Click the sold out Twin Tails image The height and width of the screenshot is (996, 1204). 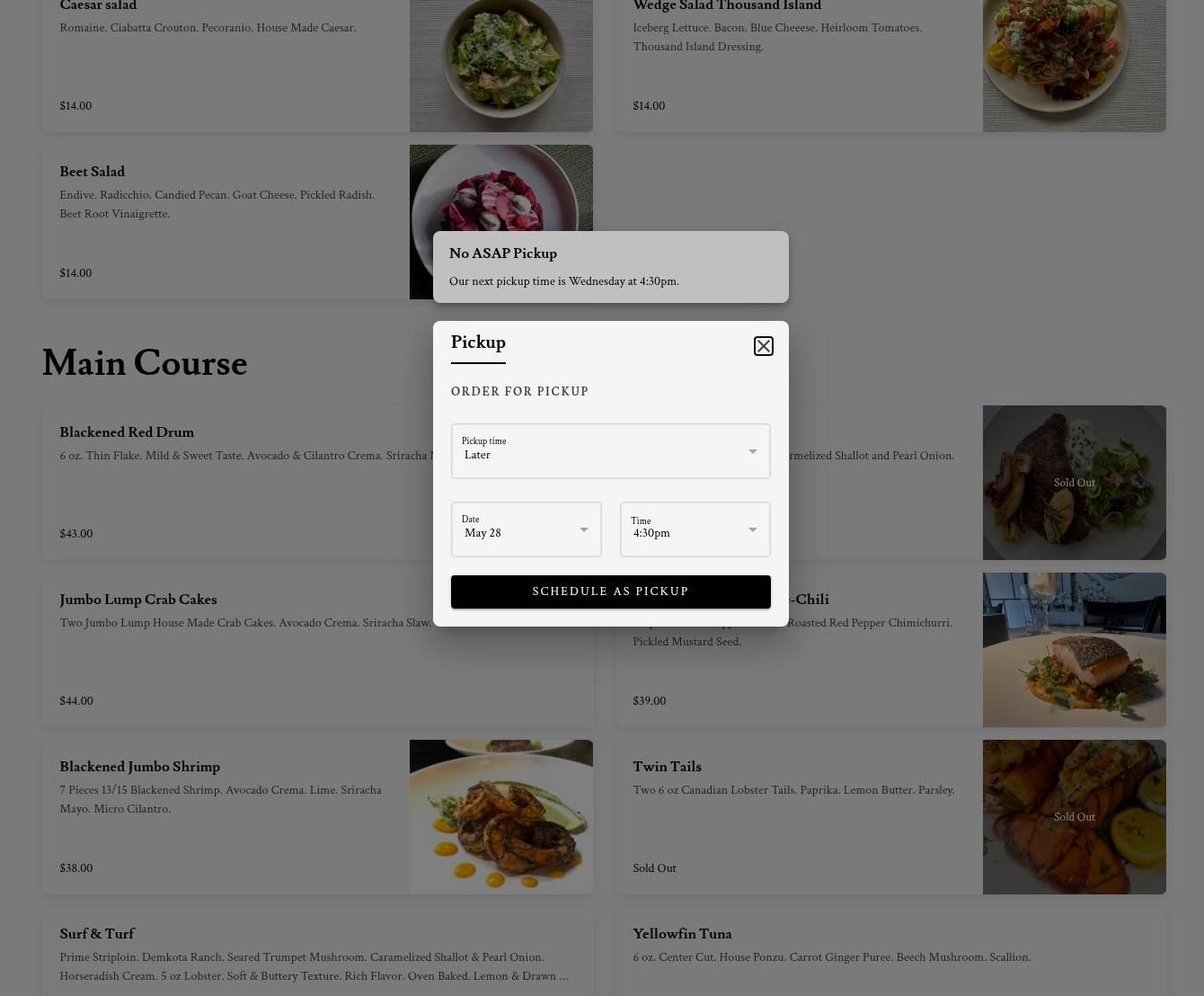1074,817
